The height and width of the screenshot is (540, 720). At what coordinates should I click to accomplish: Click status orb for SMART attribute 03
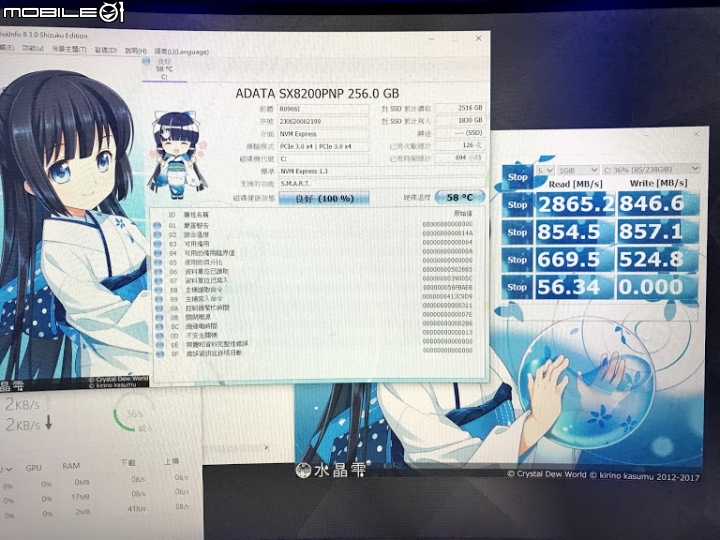click(x=158, y=244)
